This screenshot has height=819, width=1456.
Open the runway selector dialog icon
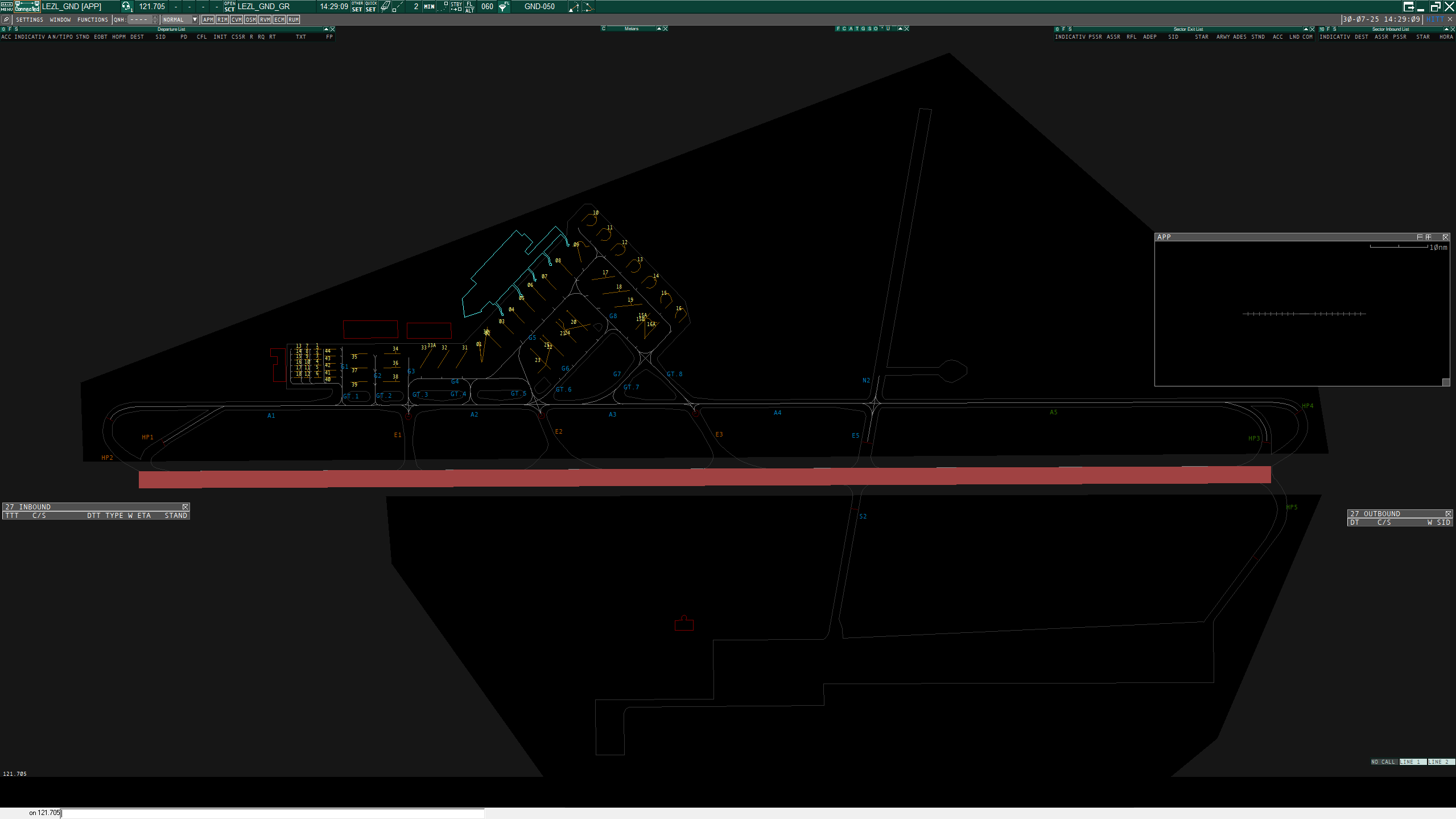(x=385, y=6)
